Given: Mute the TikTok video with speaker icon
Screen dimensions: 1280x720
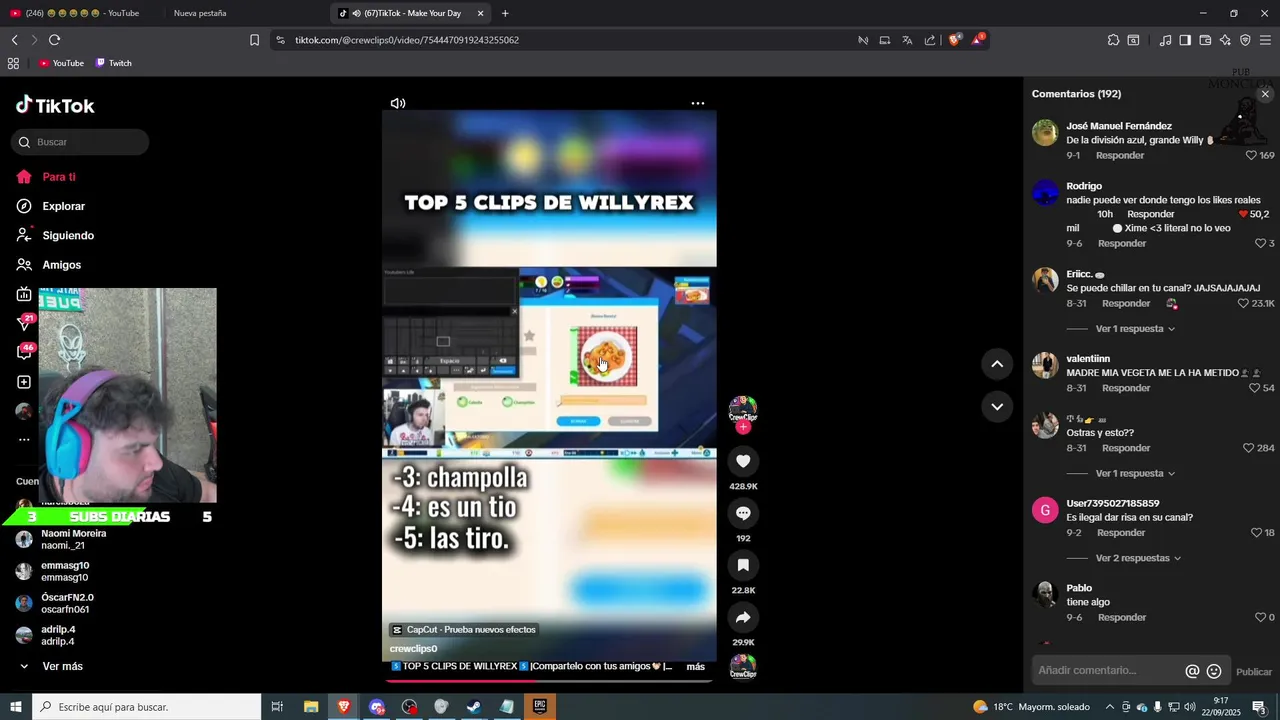Looking at the screenshot, I should click(398, 103).
